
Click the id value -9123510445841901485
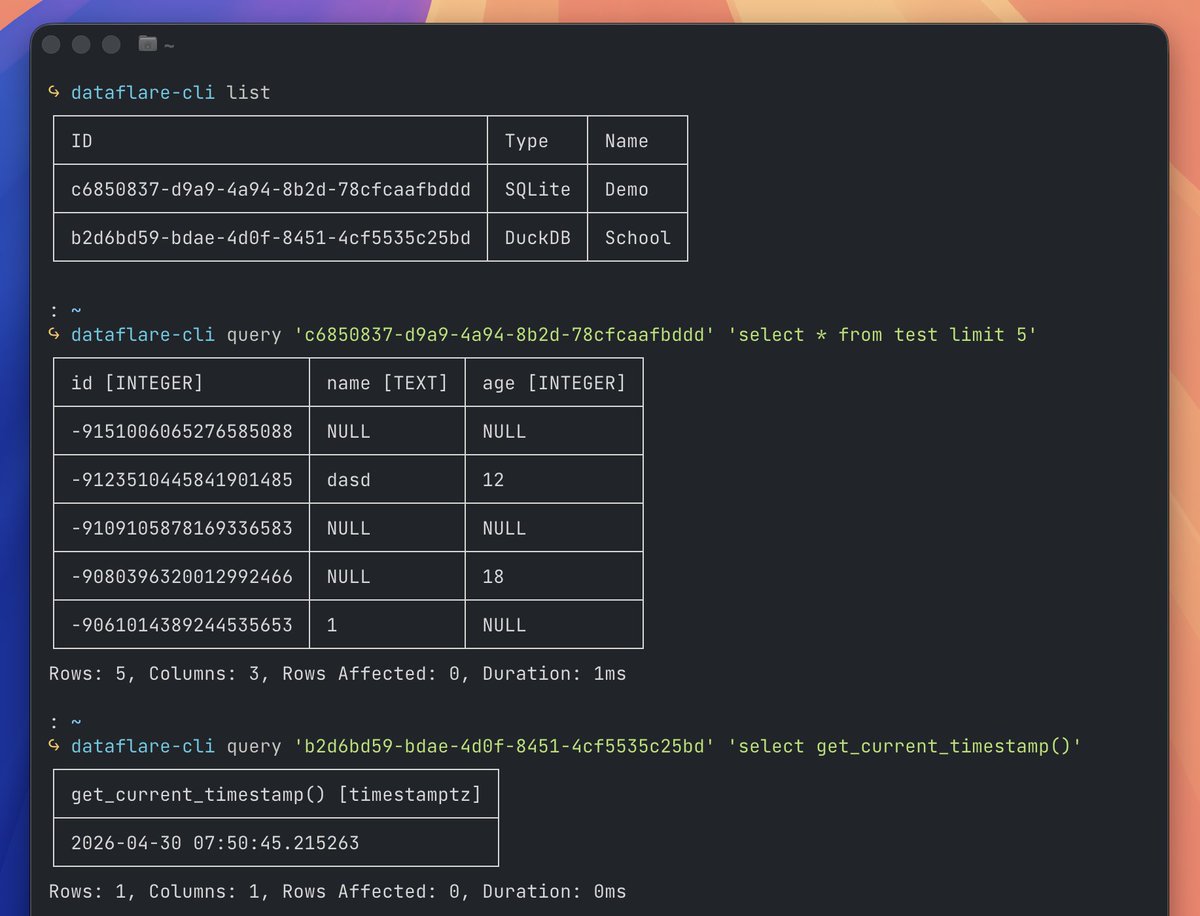(182, 480)
